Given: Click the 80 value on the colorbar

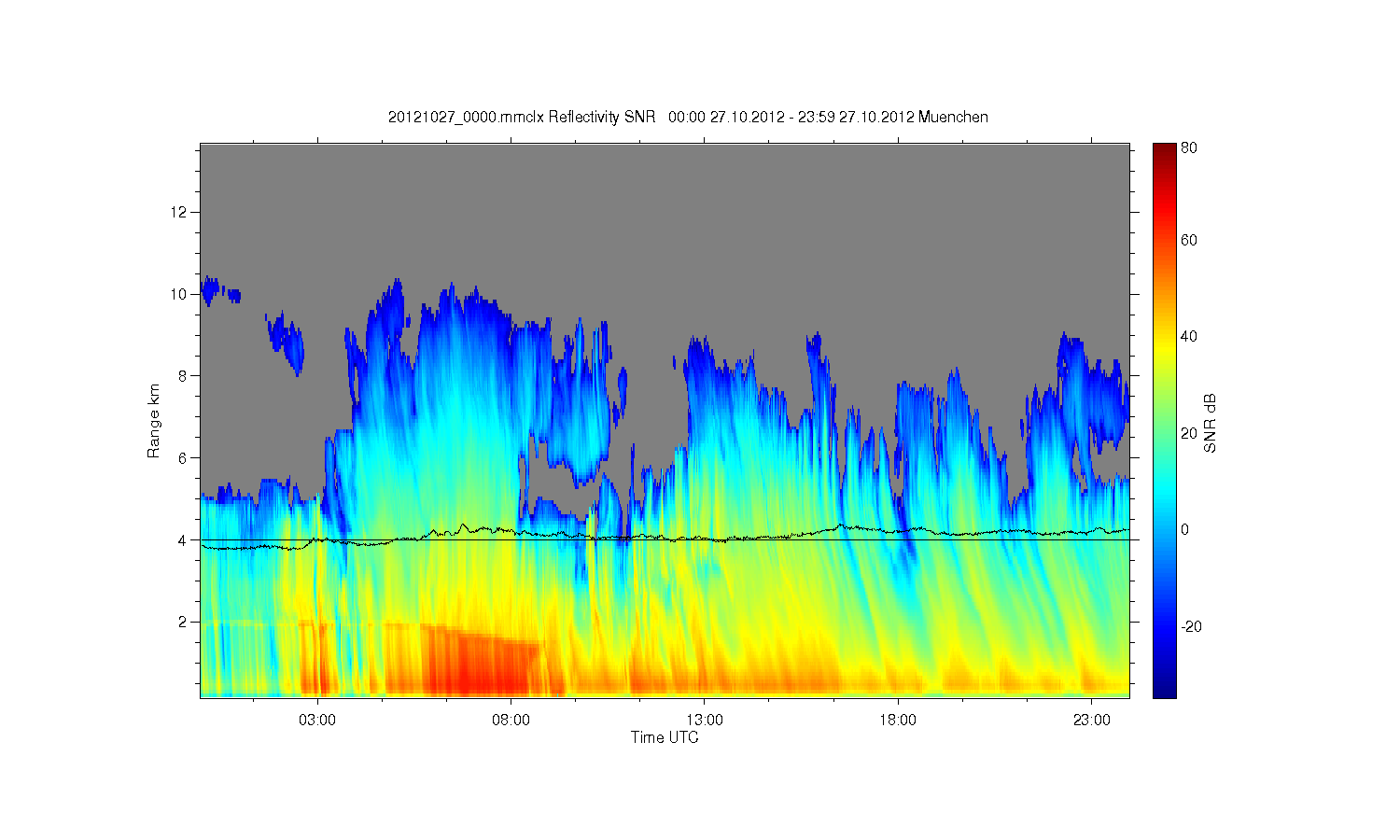Looking at the screenshot, I should coord(1189,147).
